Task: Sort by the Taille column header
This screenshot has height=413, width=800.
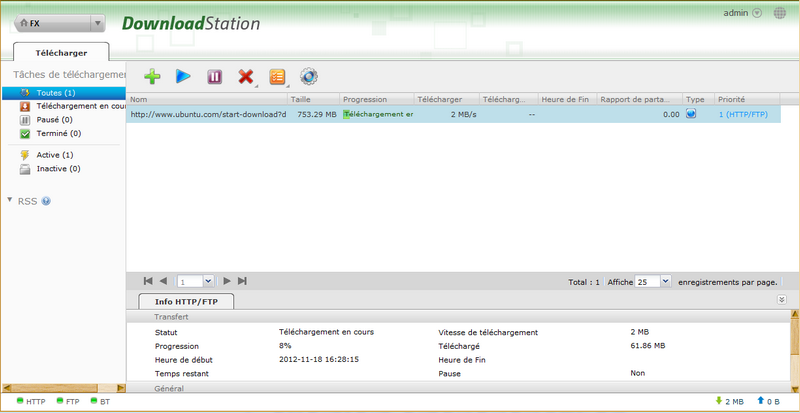Action: [313, 100]
